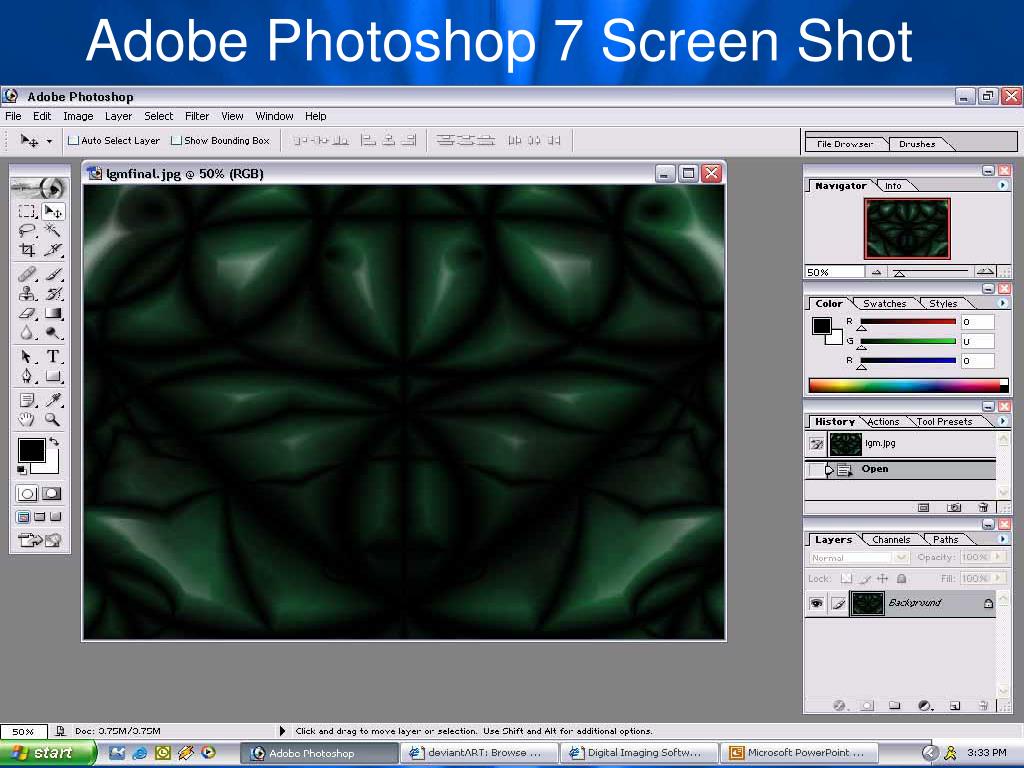Image resolution: width=1024 pixels, height=768 pixels.
Task: Click the Navigator zoom slider handle
Action: (899, 274)
